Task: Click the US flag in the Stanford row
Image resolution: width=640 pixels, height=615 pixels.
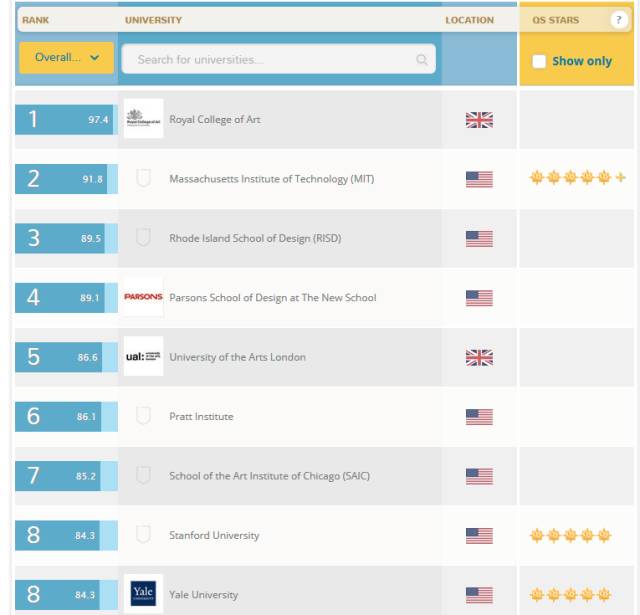Action: (x=479, y=536)
